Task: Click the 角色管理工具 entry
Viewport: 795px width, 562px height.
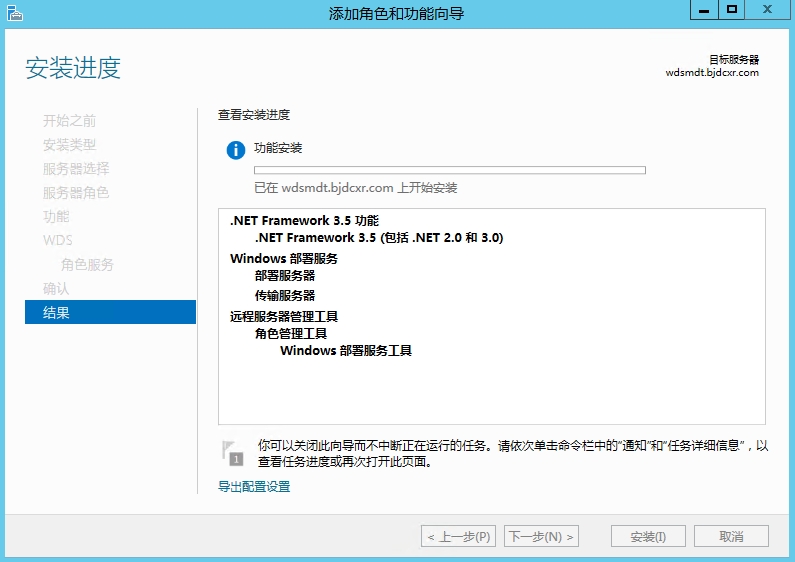Action: point(291,334)
